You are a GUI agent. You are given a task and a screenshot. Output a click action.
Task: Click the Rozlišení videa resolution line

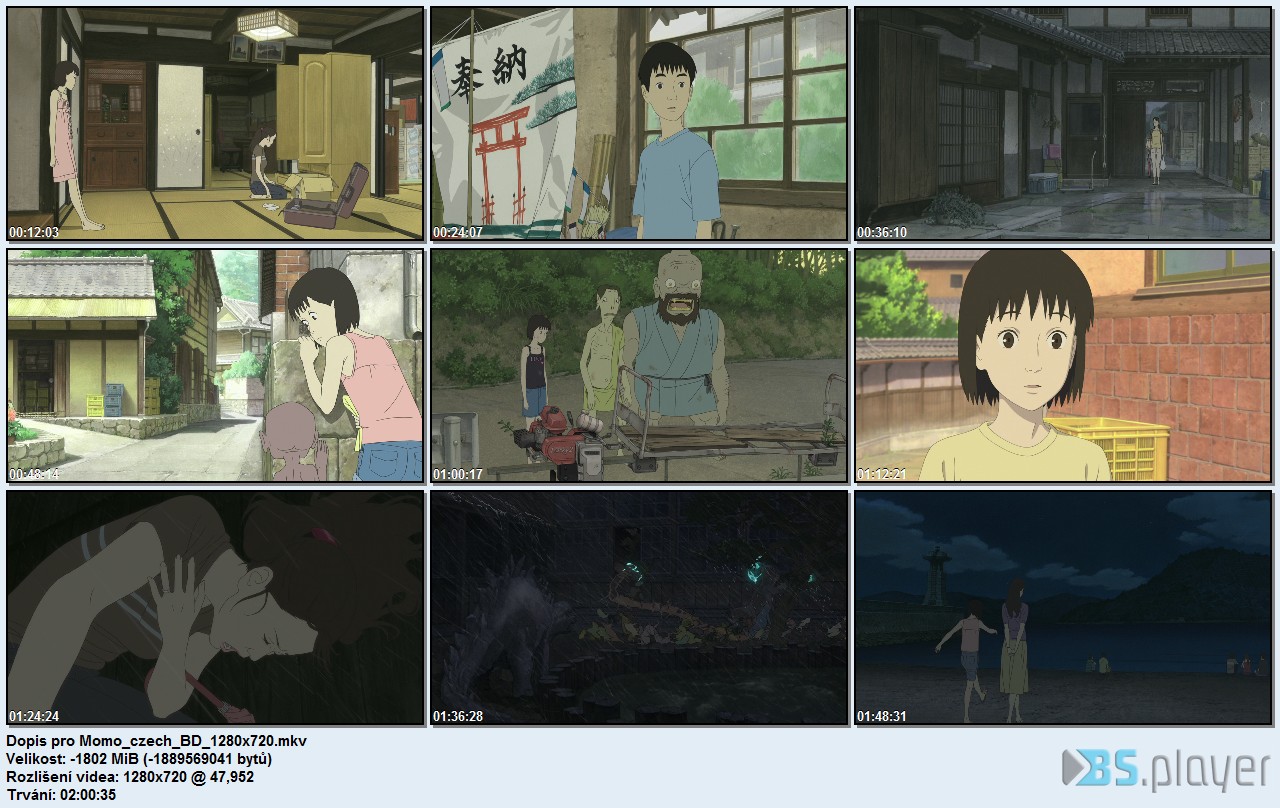[x=130, y=777]
